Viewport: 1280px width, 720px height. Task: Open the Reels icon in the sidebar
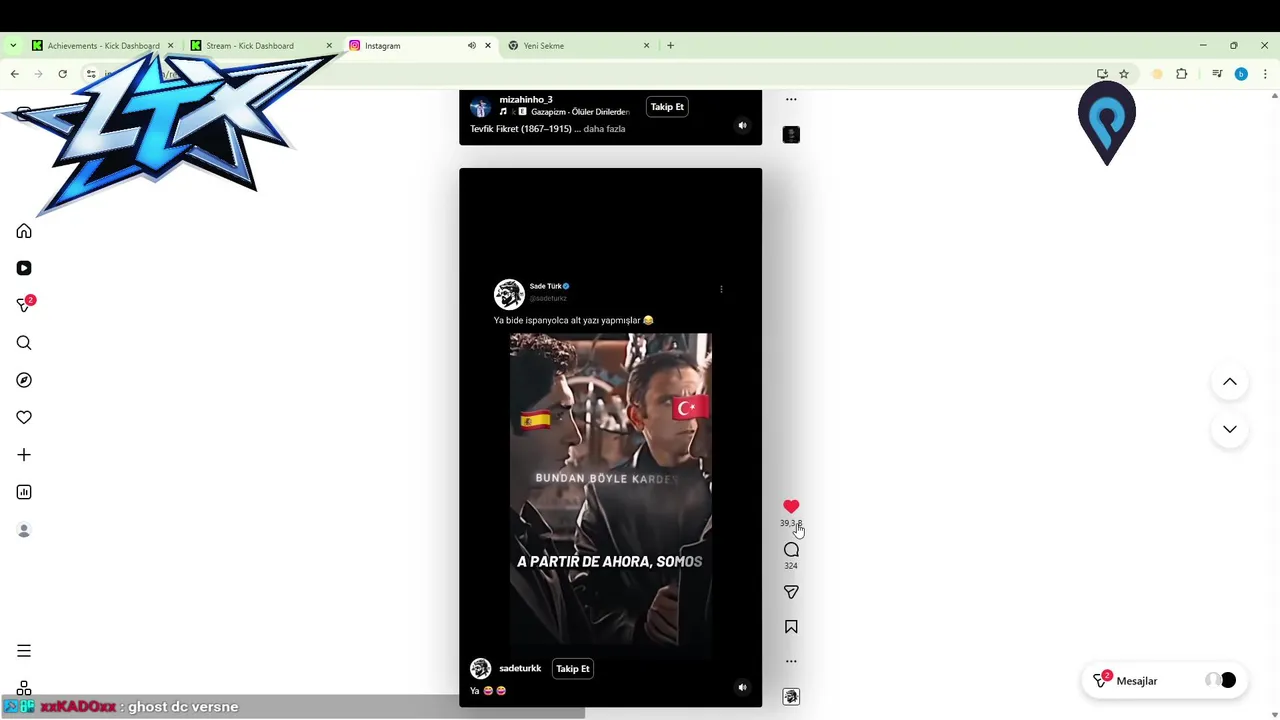[24, 268]
